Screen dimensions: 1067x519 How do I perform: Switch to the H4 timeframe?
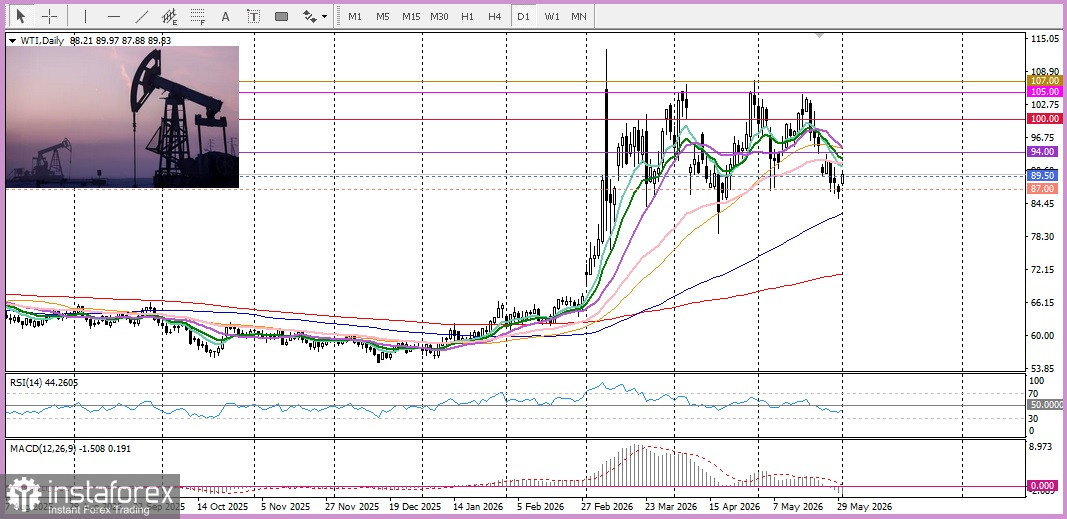(x=495, y=16)
